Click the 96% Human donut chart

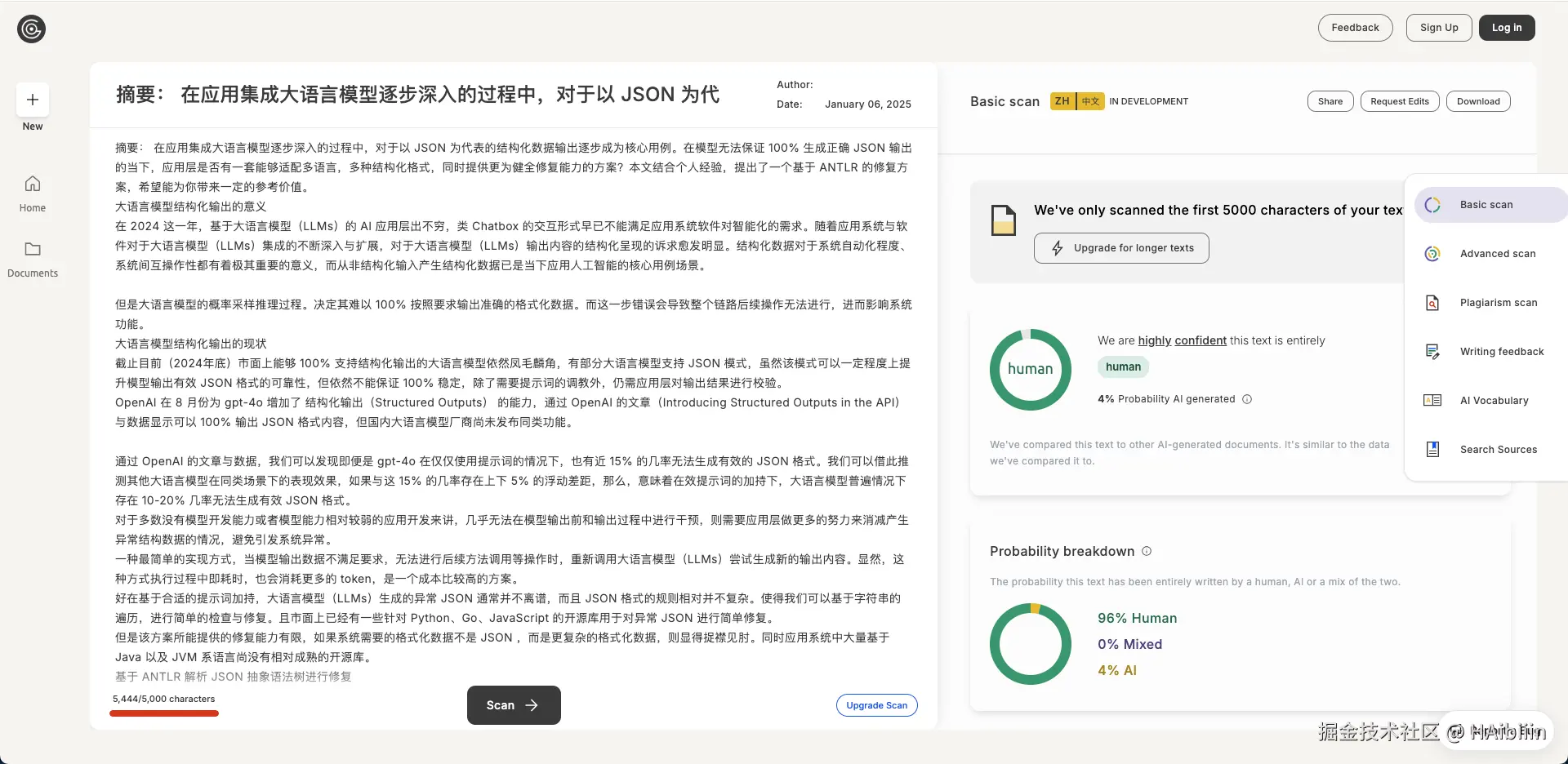pyautogui.click(x=1030, y=644)
